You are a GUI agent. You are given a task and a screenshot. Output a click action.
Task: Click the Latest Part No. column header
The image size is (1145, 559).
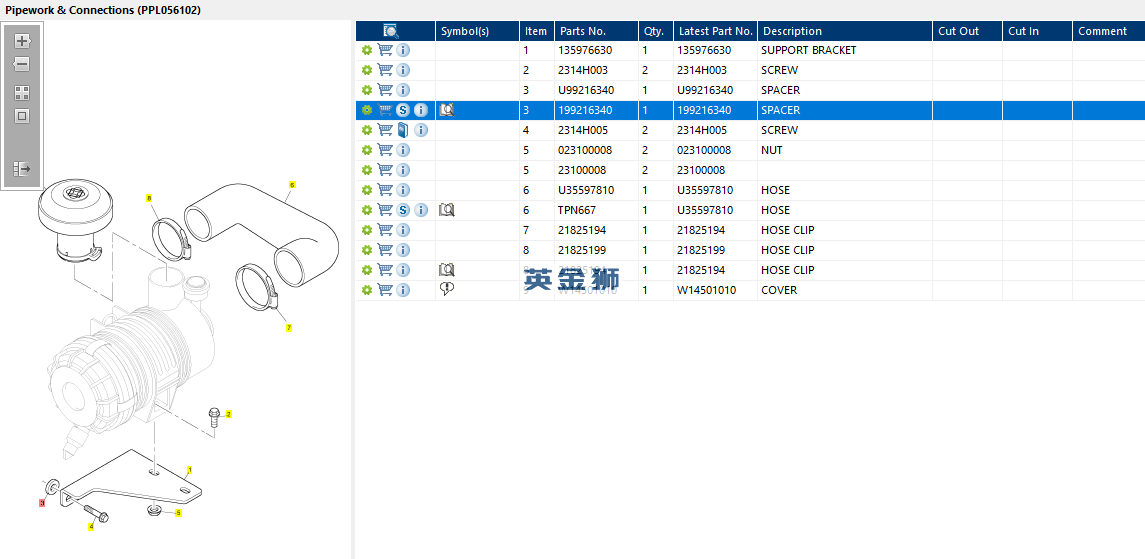click(x=716, y=31)
